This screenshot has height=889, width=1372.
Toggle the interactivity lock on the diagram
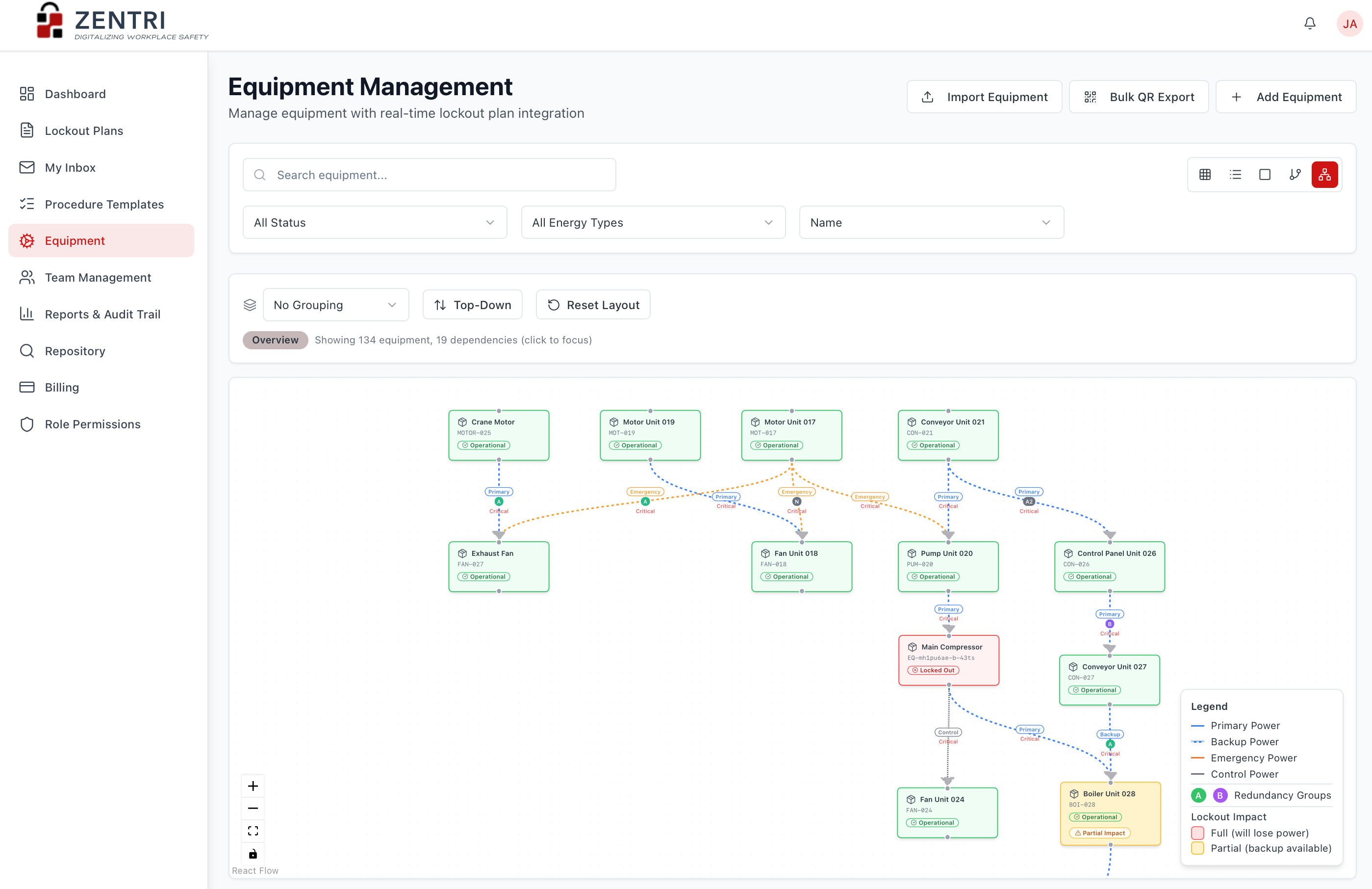pos(253,853)
